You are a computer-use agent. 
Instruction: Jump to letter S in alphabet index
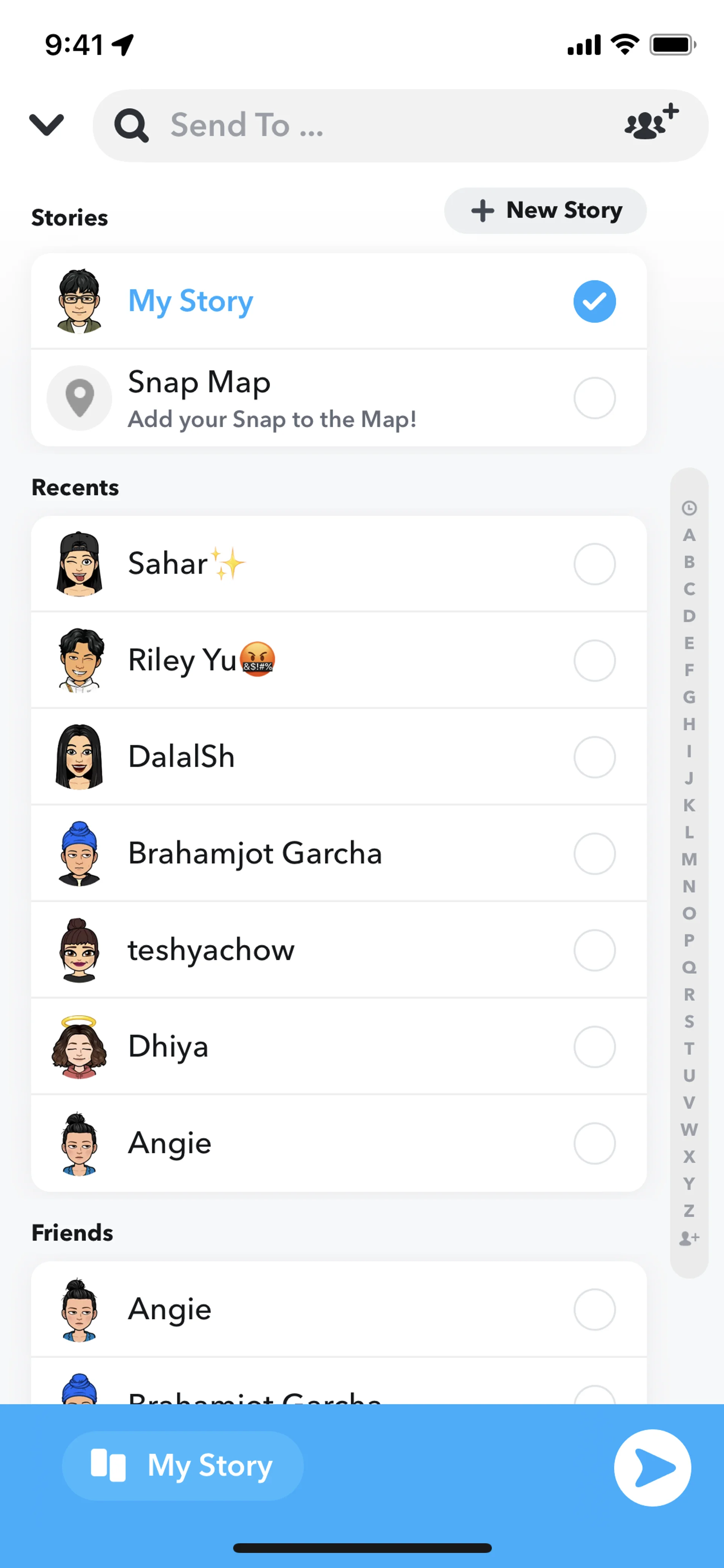[x=689, y=1021]
